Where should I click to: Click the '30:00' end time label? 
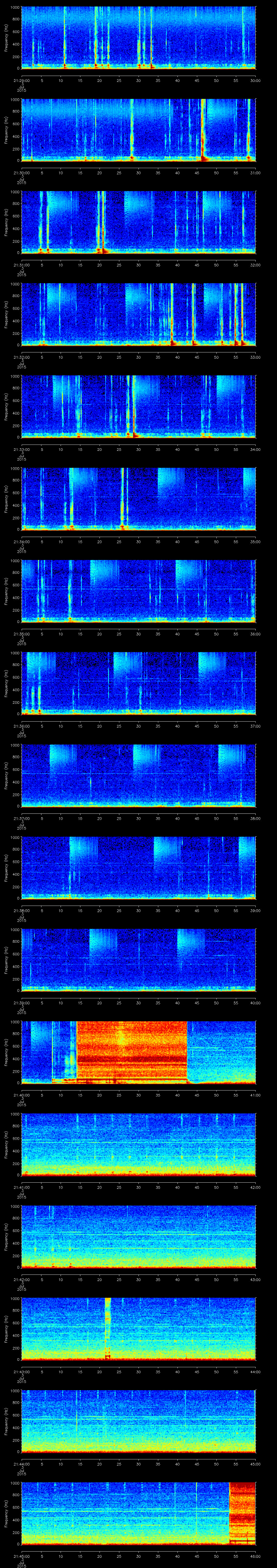click(x=256, y=80)
